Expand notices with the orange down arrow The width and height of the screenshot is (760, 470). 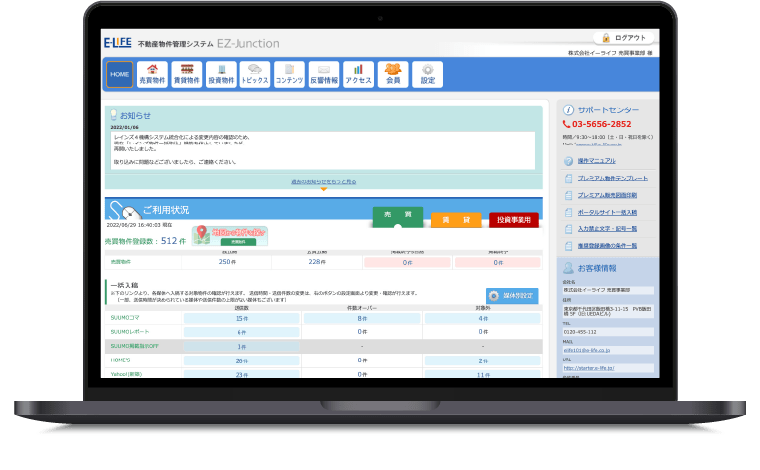(x=324, y=189)
